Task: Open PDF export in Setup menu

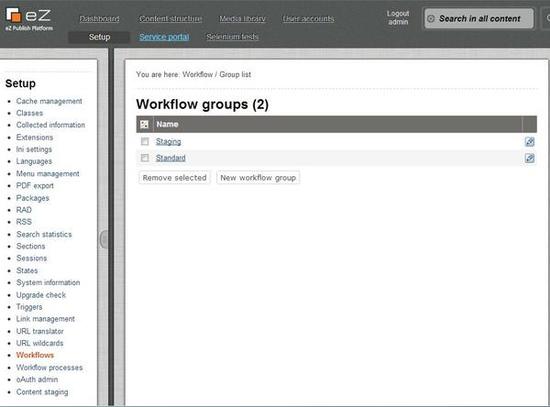Action: [35, 186]
